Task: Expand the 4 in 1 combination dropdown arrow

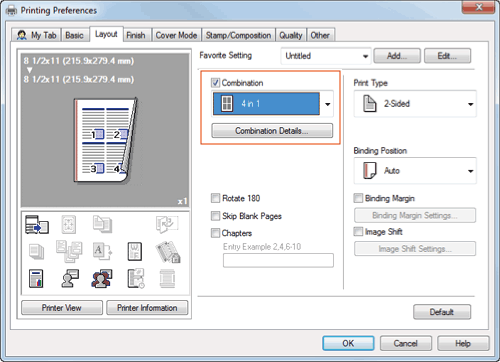Action: point(328,104)
